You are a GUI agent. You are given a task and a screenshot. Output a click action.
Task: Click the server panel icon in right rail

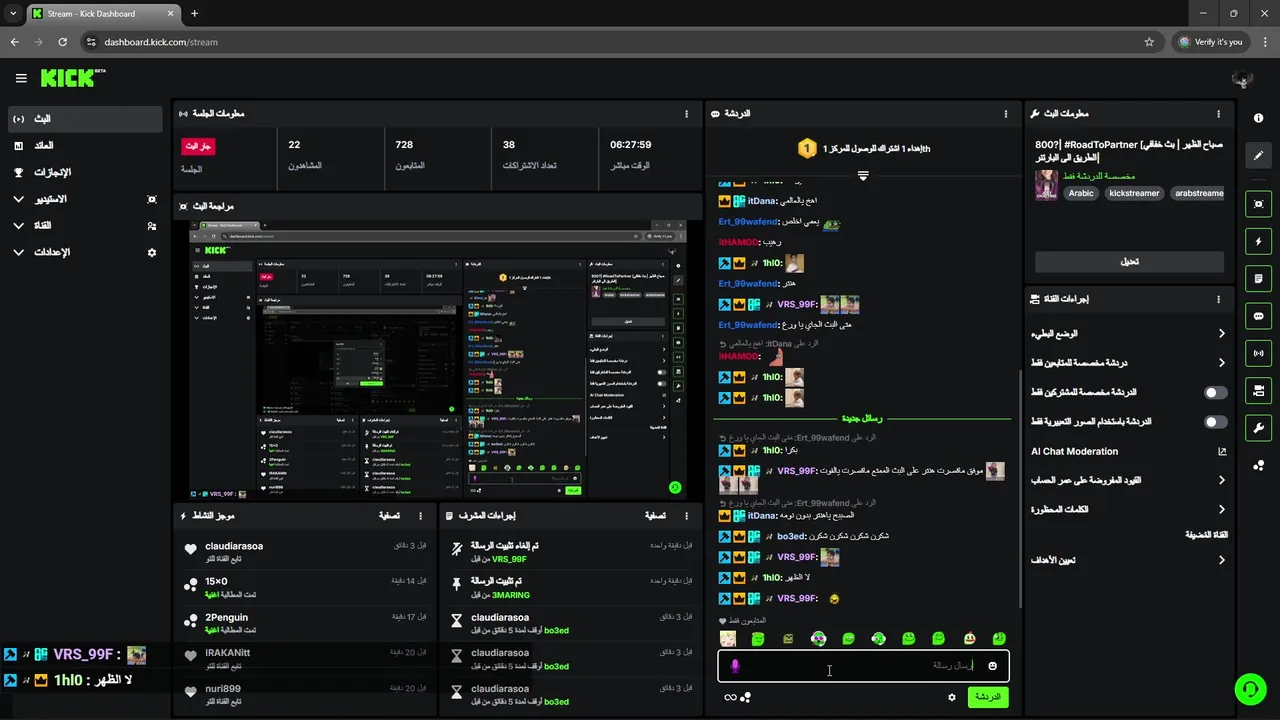(x=1258, y=390)
